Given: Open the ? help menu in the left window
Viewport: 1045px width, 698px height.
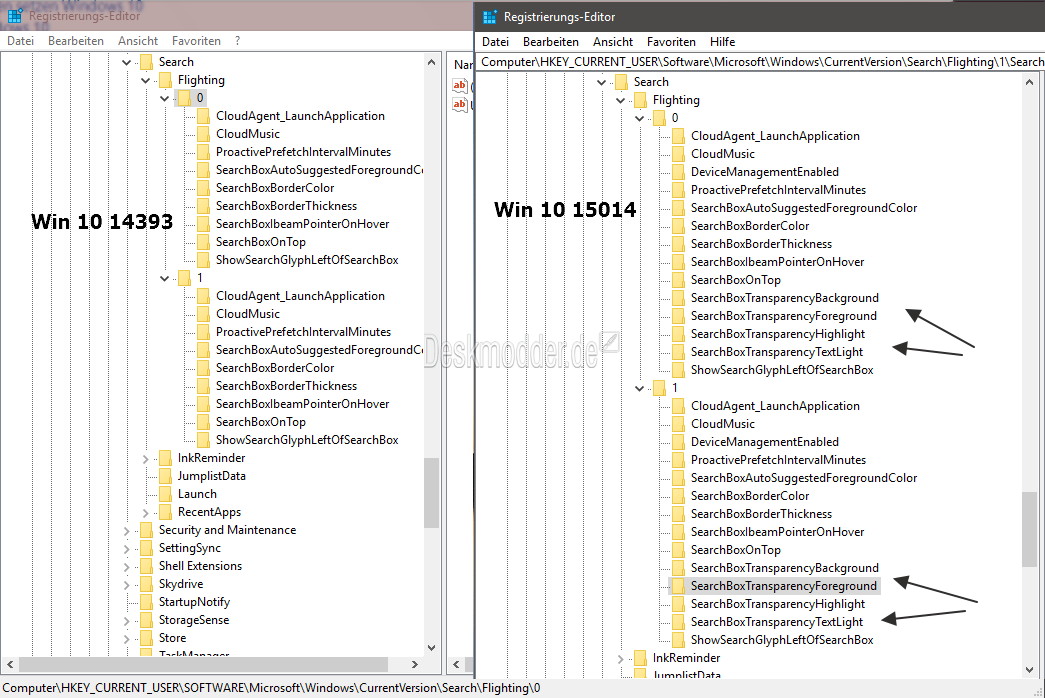Looking at the screenshot, I should [x=237, y=41].
